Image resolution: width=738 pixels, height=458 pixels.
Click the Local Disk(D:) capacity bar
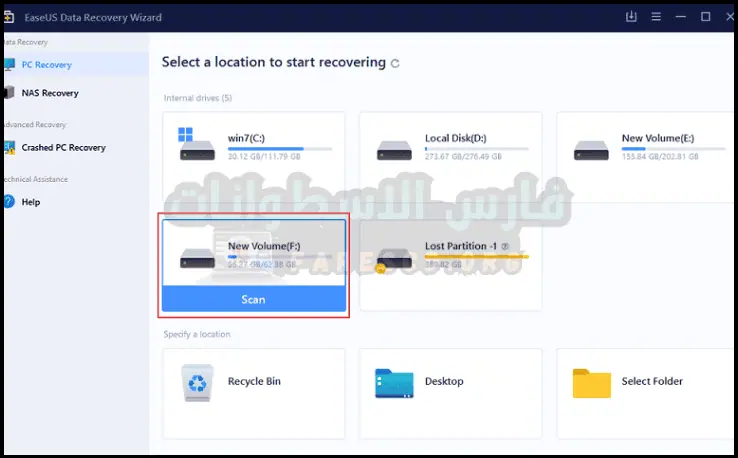[x=477, y=148]
